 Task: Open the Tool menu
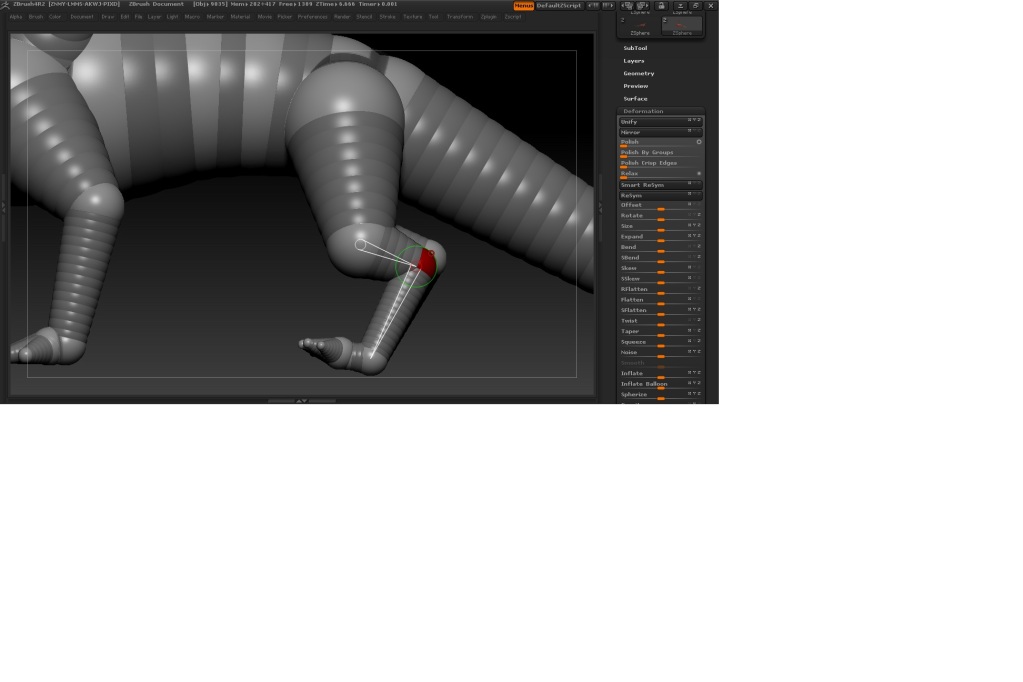(x=433, y=17)
